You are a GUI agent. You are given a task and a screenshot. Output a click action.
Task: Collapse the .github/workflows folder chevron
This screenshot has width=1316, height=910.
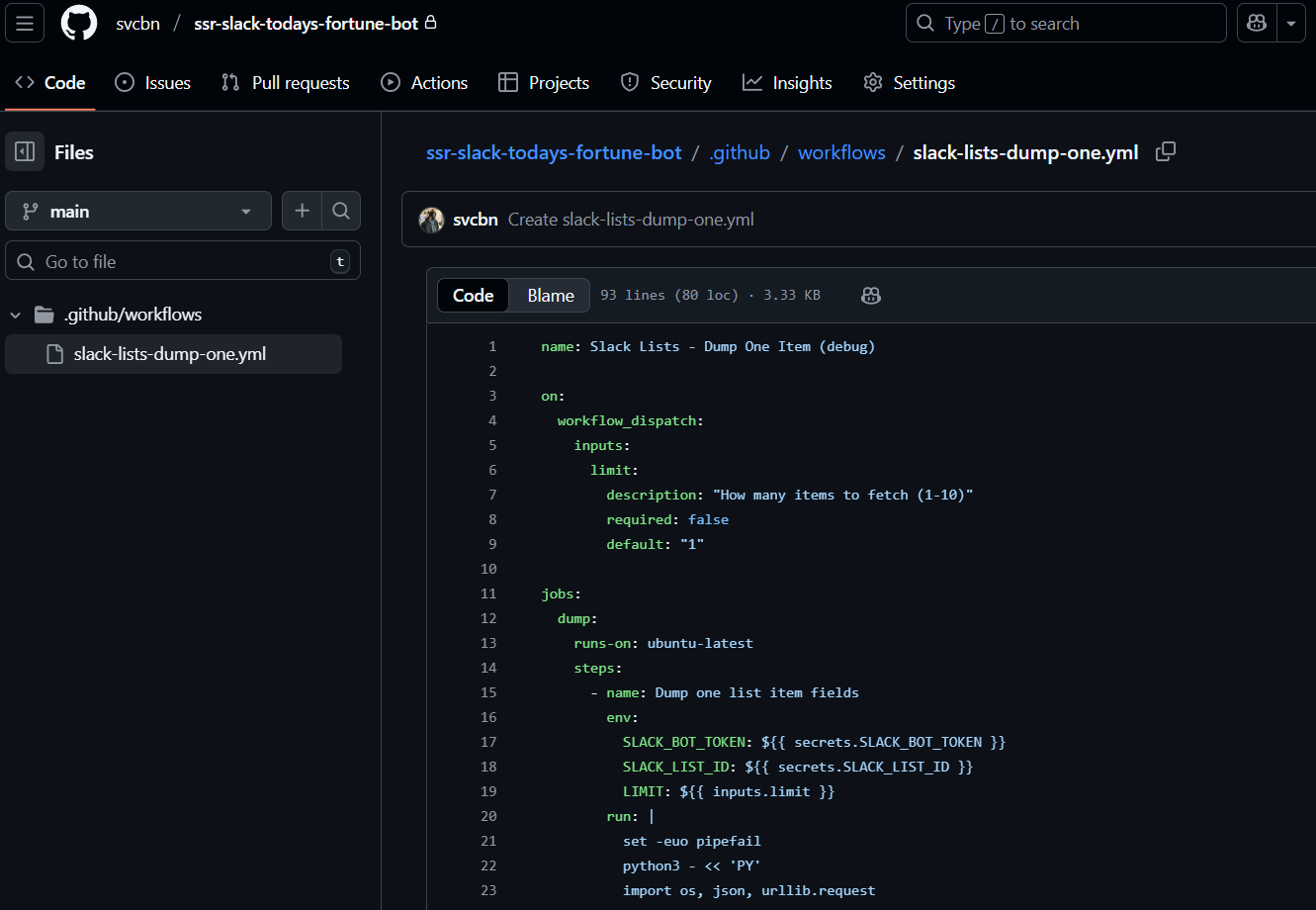click(16, 315)
